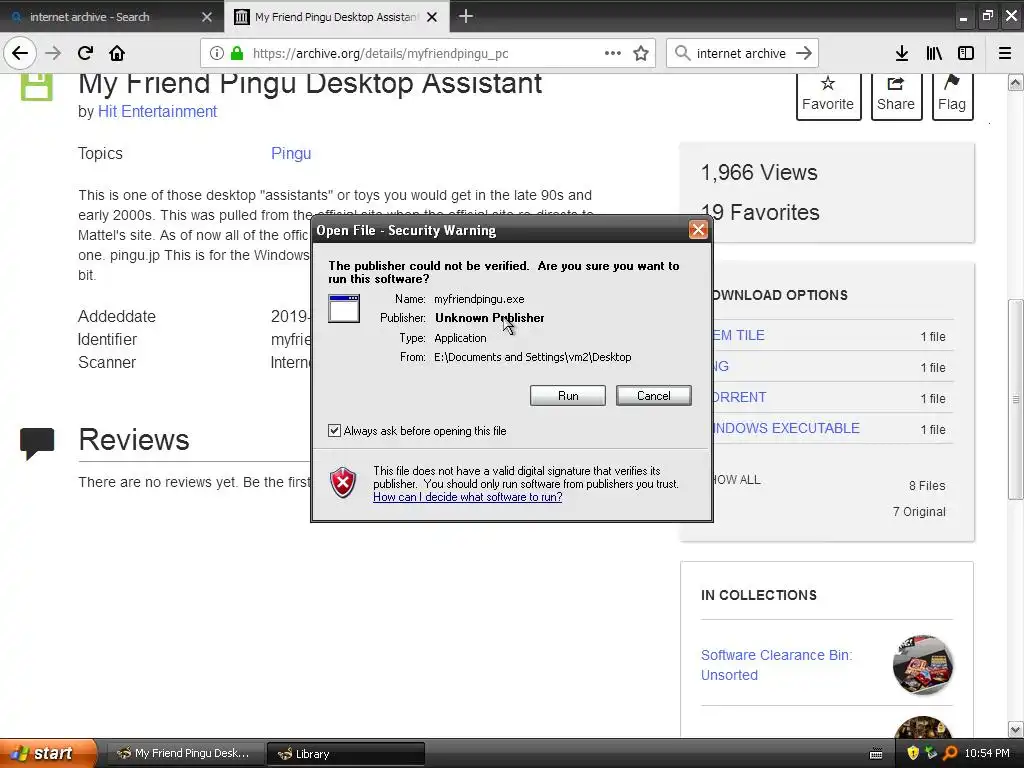Open the 7 Original files link
1024x768 pixels.
click(x=919, y=511)
